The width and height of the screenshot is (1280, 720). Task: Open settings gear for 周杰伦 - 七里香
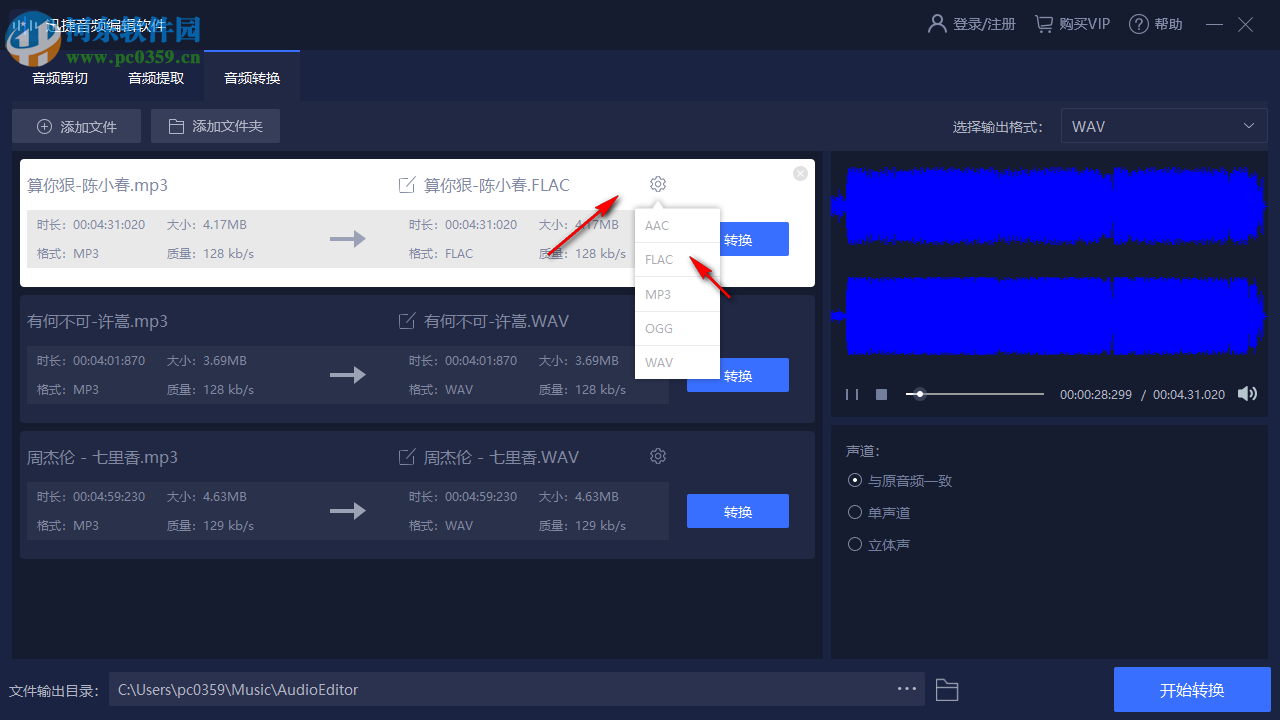click(657, 455)
